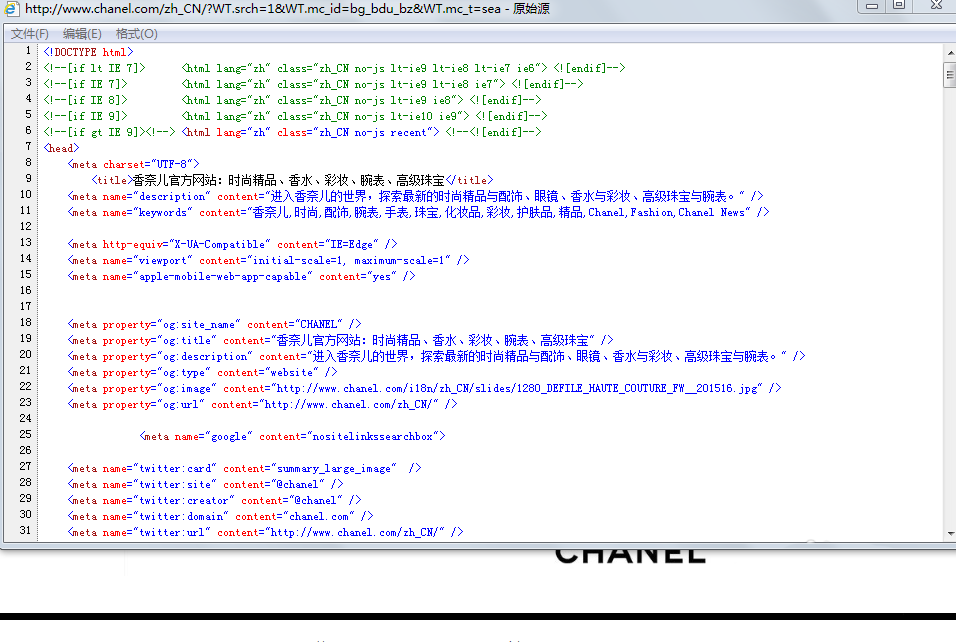
Task: Click the X-UA-Compatible meta line
Action: click(232, 244)
